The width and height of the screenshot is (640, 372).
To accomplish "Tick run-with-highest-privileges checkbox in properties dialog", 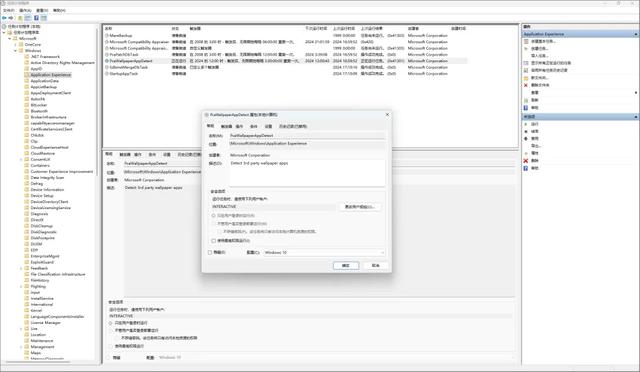I will 213,241.
